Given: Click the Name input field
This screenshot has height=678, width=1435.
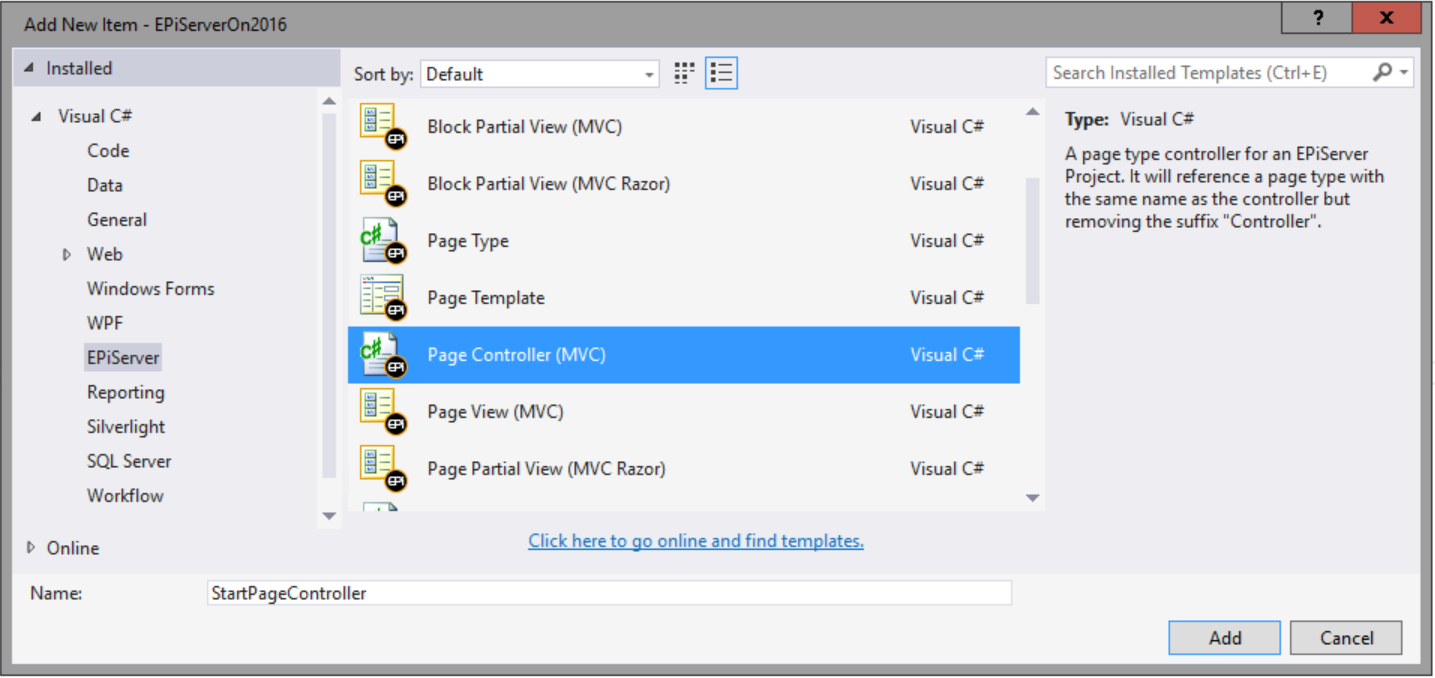Looking at the screenshot, I should (608, 593).
